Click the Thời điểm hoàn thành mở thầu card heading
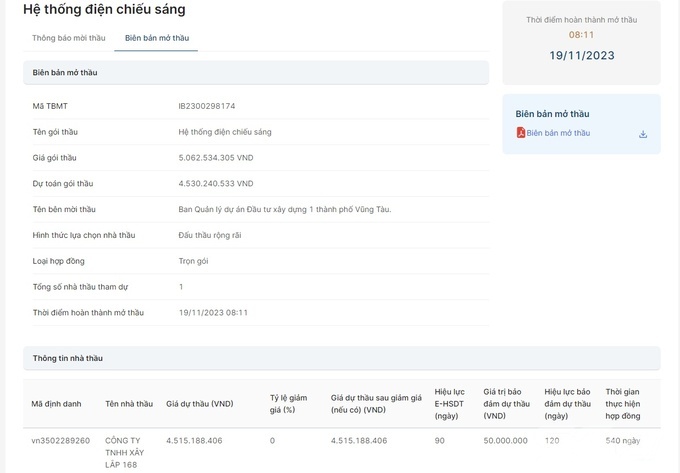Image resolution: width=680 pixels, height=473 pixels. 582,20
